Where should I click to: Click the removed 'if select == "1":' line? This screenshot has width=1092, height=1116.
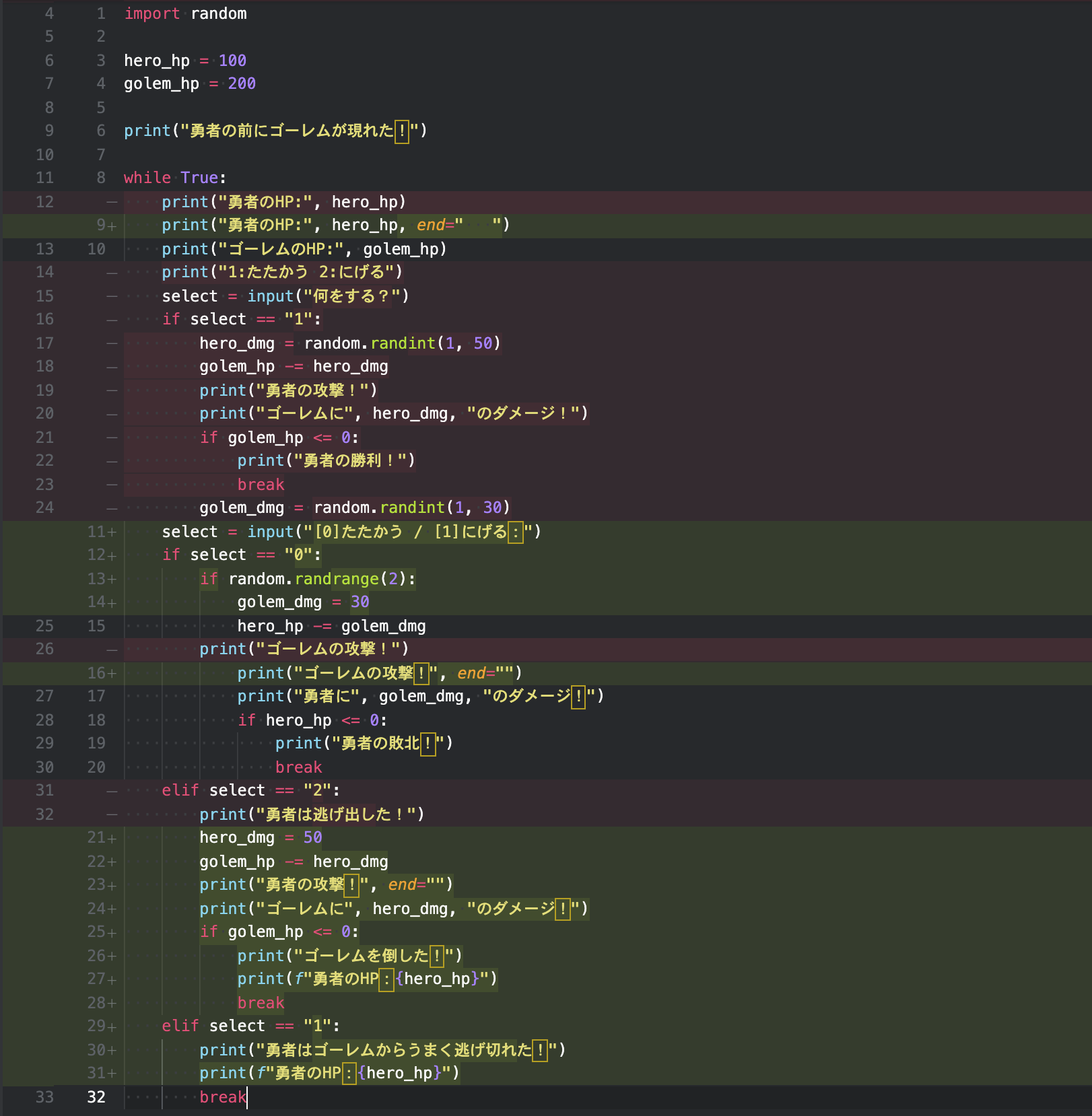[242, 319]
